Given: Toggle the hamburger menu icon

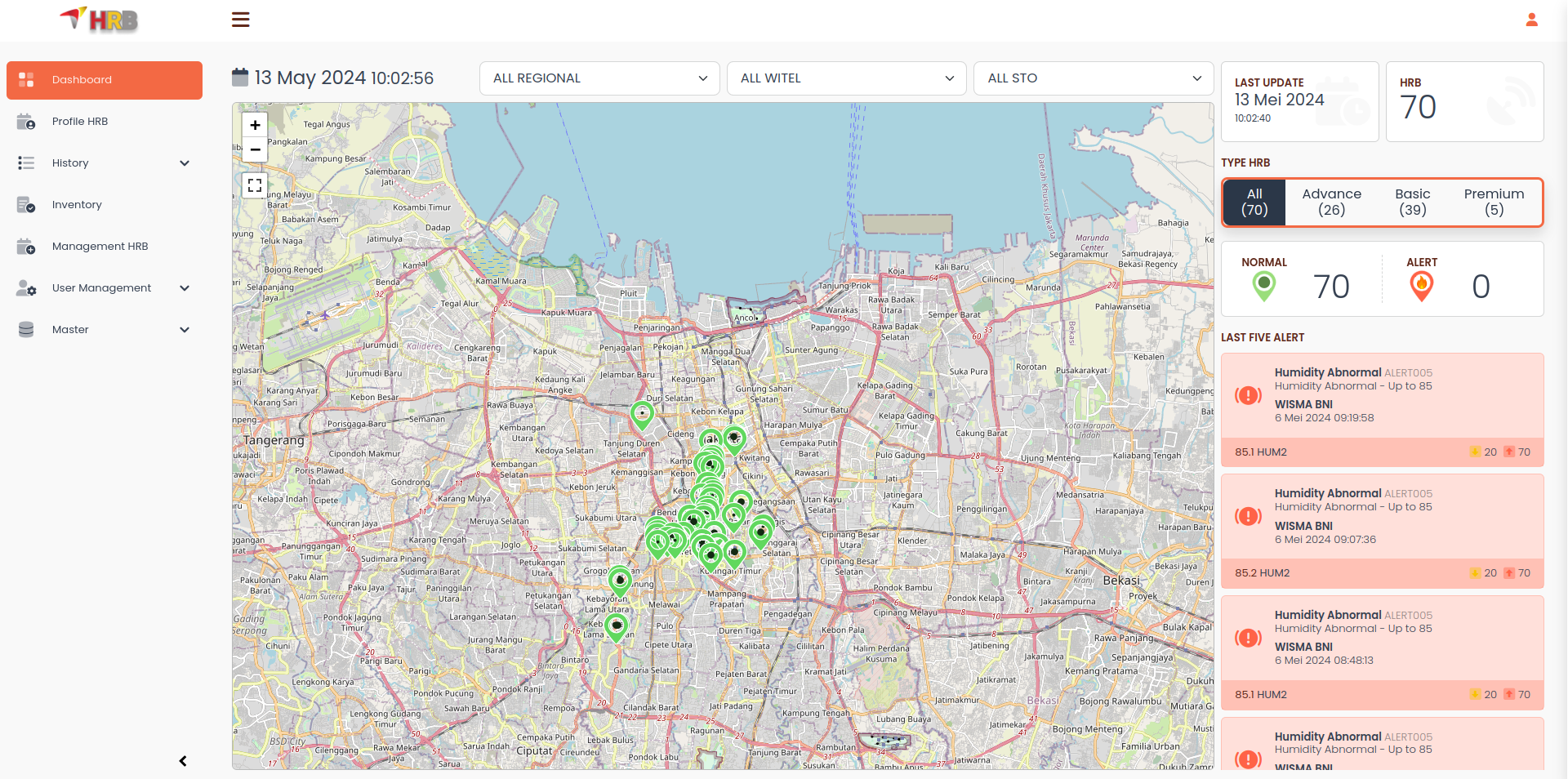Looking at the screenshot, I should point(240,20).
